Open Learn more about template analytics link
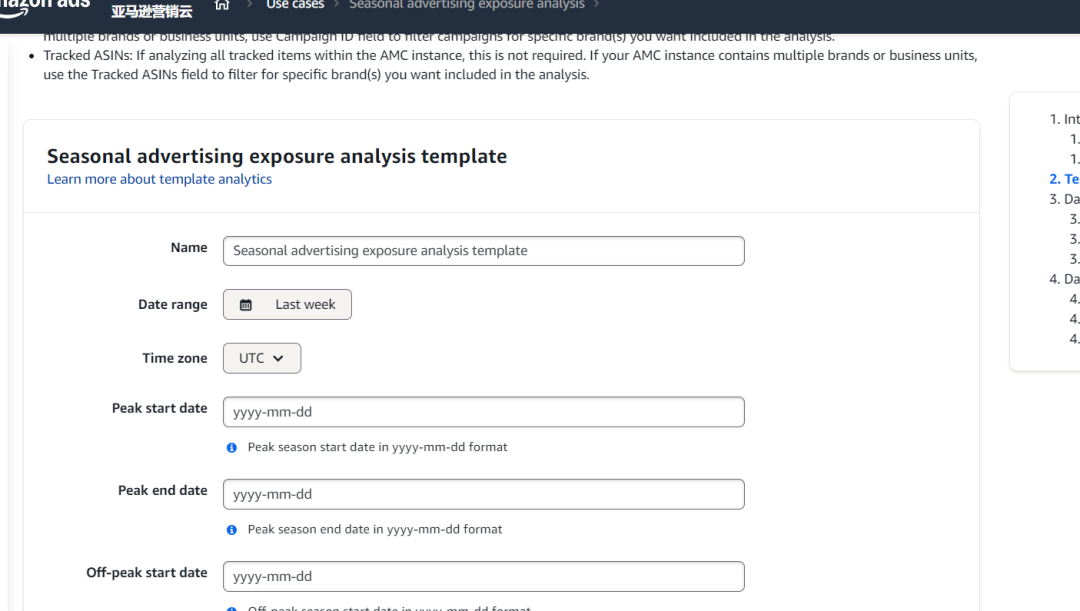 [x=159, y=179]
